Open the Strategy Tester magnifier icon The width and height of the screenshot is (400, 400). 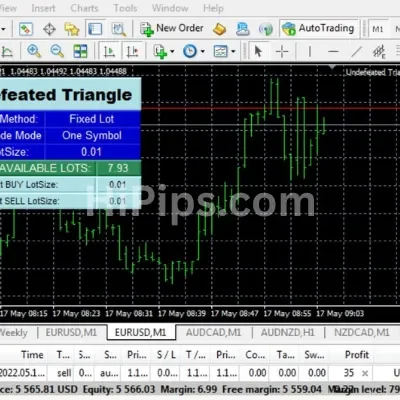click(118, 29)
